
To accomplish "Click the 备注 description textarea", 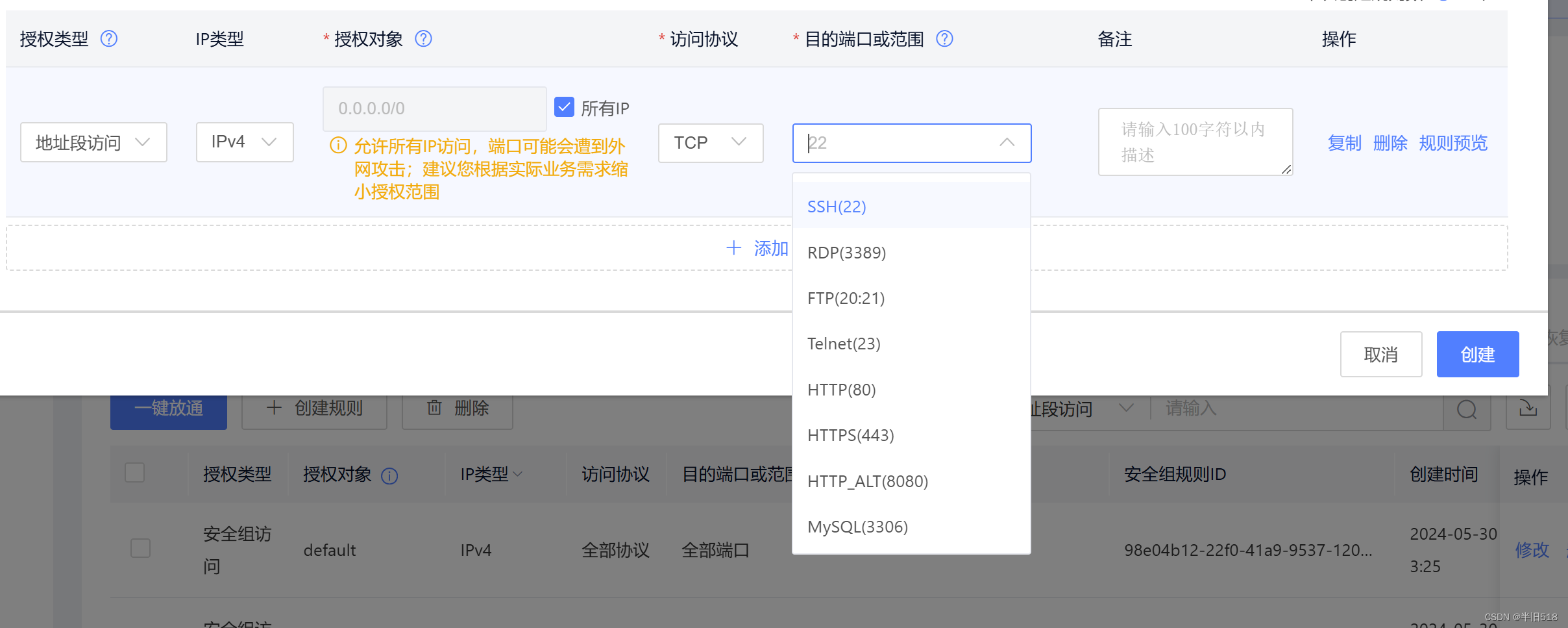I will coord(1195,142).
